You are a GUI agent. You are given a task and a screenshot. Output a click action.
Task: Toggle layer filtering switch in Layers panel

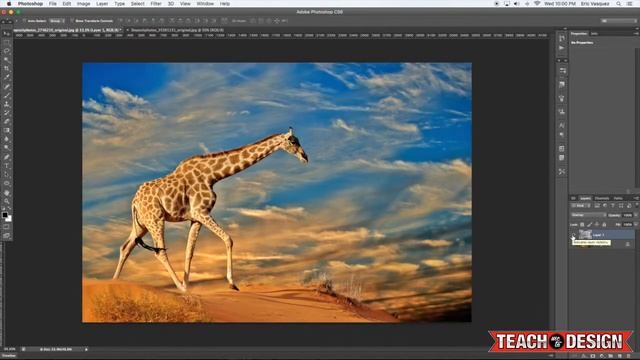coord(636,206)
